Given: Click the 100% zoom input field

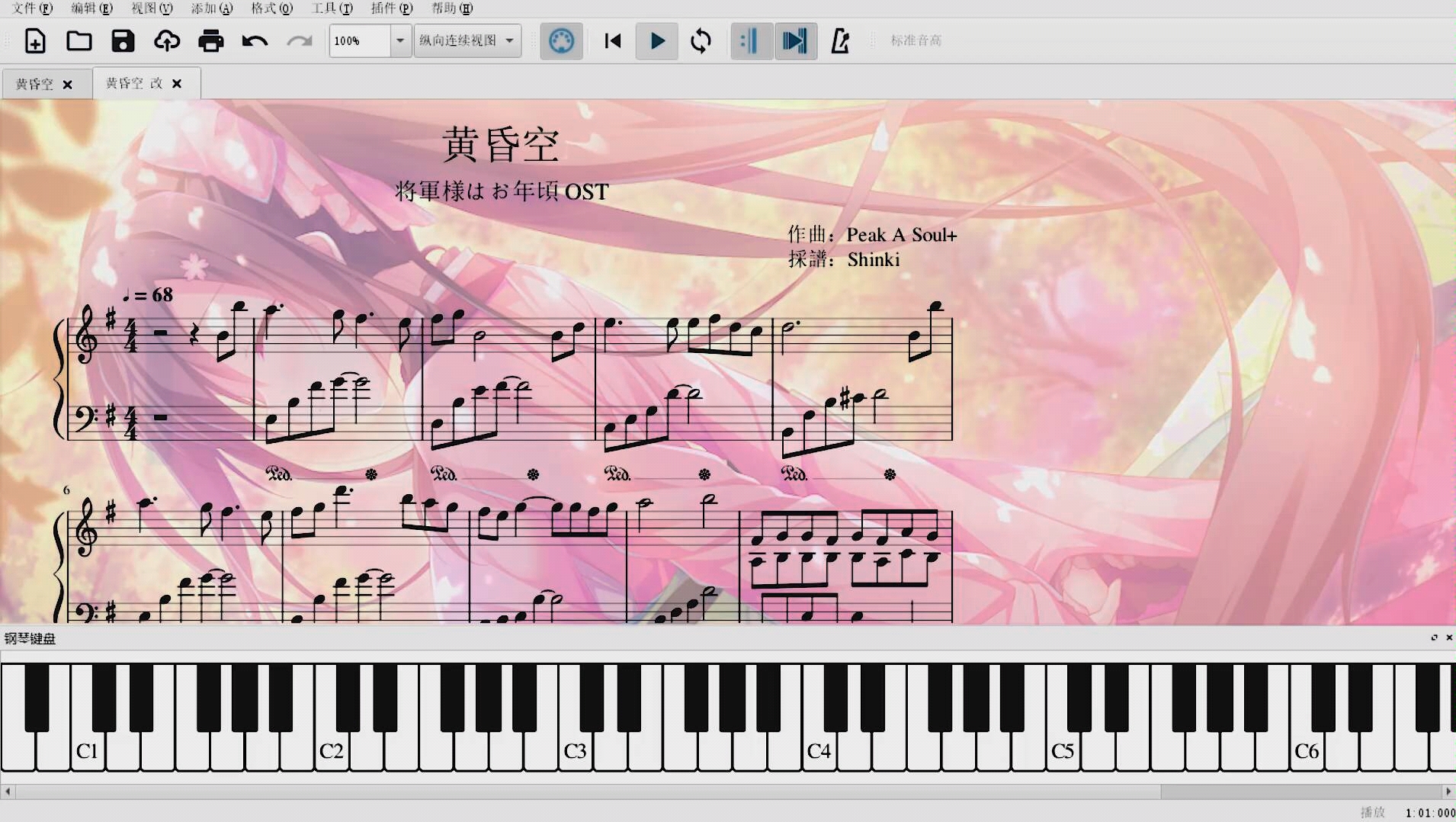Looking at the screenshot, I should click(x=360, y=40).
